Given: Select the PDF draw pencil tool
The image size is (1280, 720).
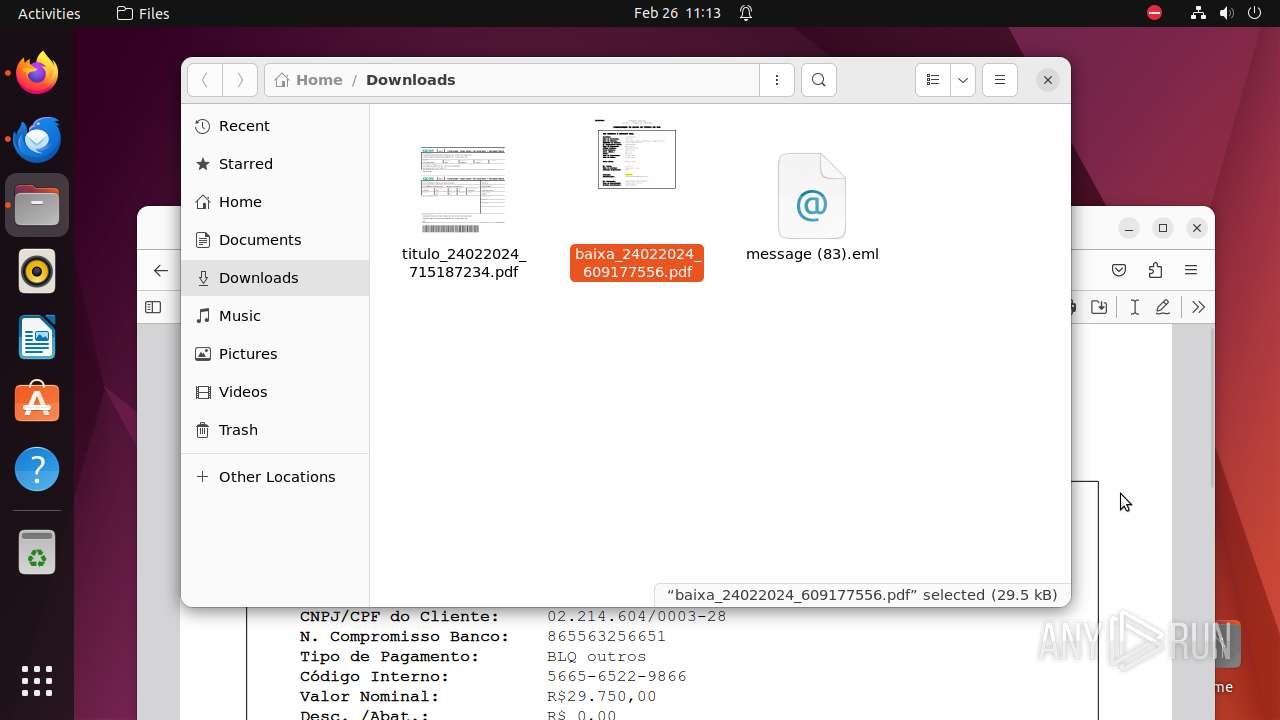Looking at the screenshot, I should click(x=1163, y=307).
